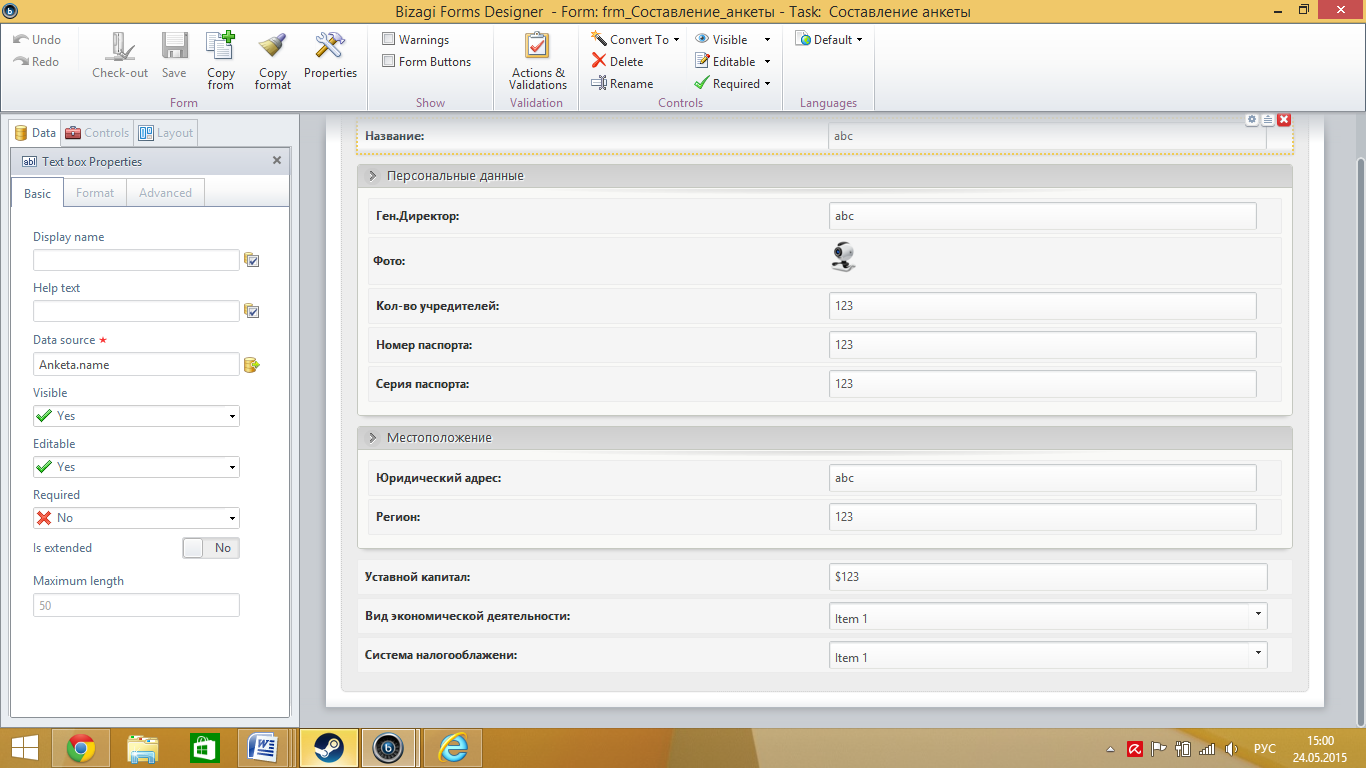Click red delete icon on Название field
1366x768 pixels.
click(1284, 119)
